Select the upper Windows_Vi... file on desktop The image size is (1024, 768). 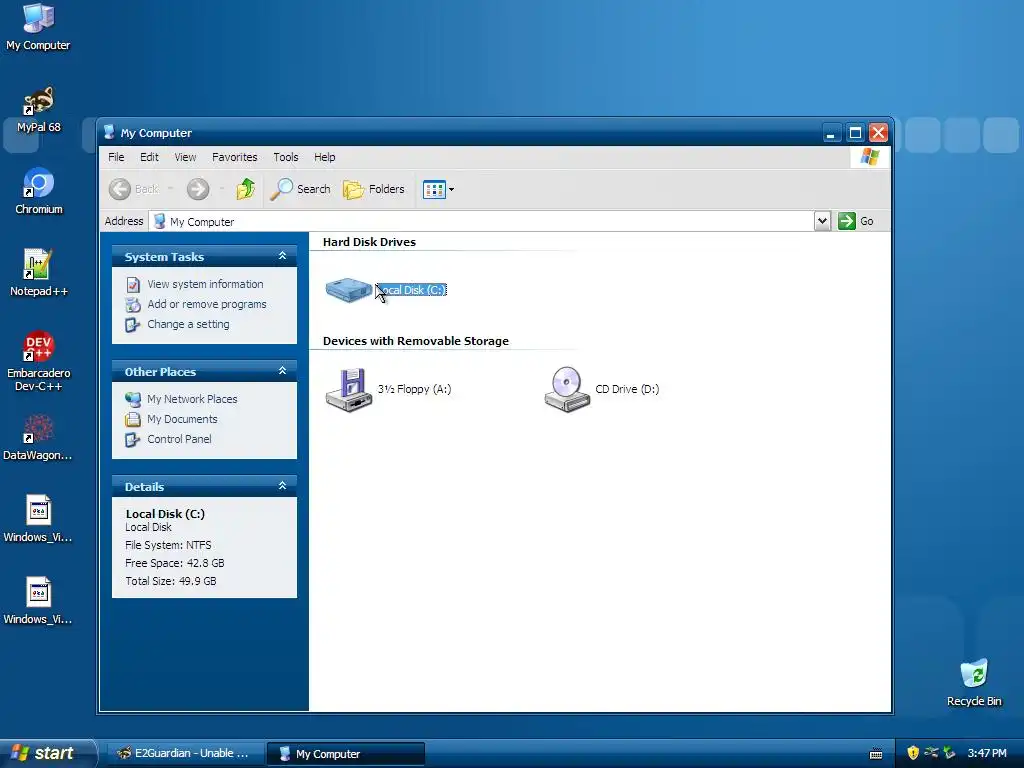[38, 519]
